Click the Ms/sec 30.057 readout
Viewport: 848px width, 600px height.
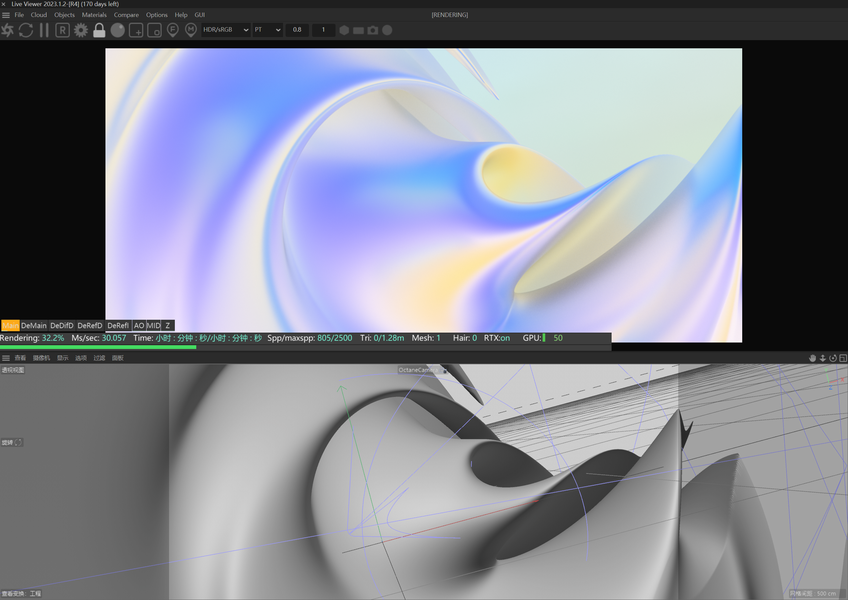click(x=98, y=338)
